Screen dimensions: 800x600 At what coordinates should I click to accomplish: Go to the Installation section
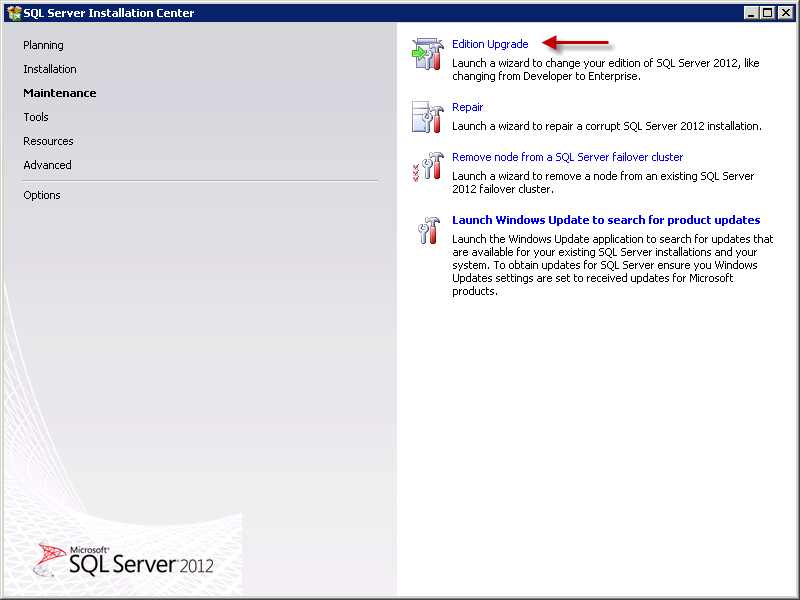(x=50, y=69)
